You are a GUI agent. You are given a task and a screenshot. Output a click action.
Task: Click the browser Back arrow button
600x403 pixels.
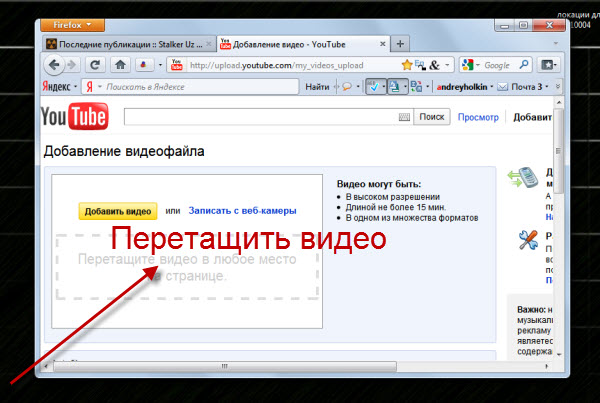pos(54,65)
